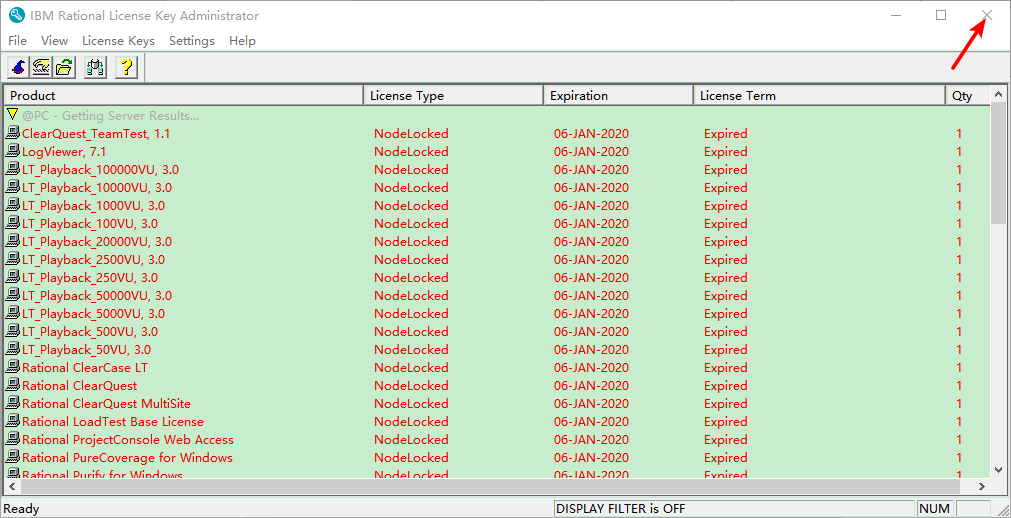Click 'NodeLocked' in the Rational ClearQuest row

pyautogui.click(x=411, y=386)
